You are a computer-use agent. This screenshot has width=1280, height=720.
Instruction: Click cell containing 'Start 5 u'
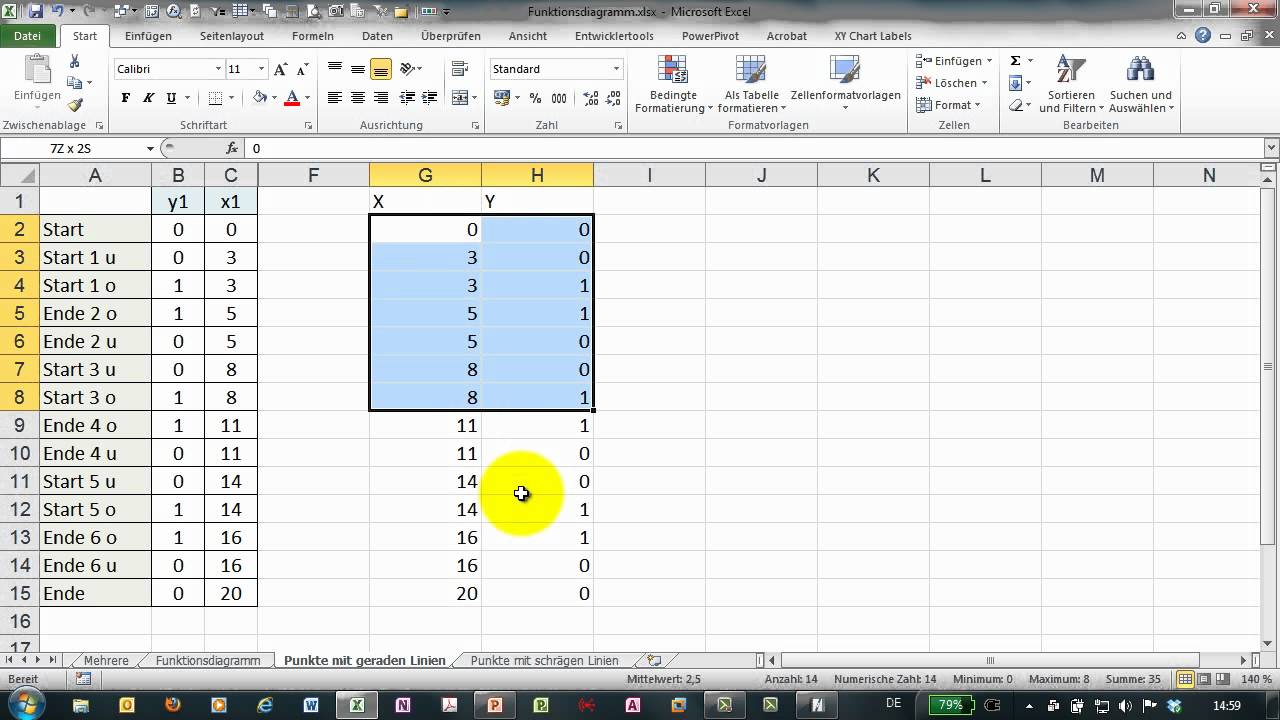pyautogui.click(x=95, y=481)
